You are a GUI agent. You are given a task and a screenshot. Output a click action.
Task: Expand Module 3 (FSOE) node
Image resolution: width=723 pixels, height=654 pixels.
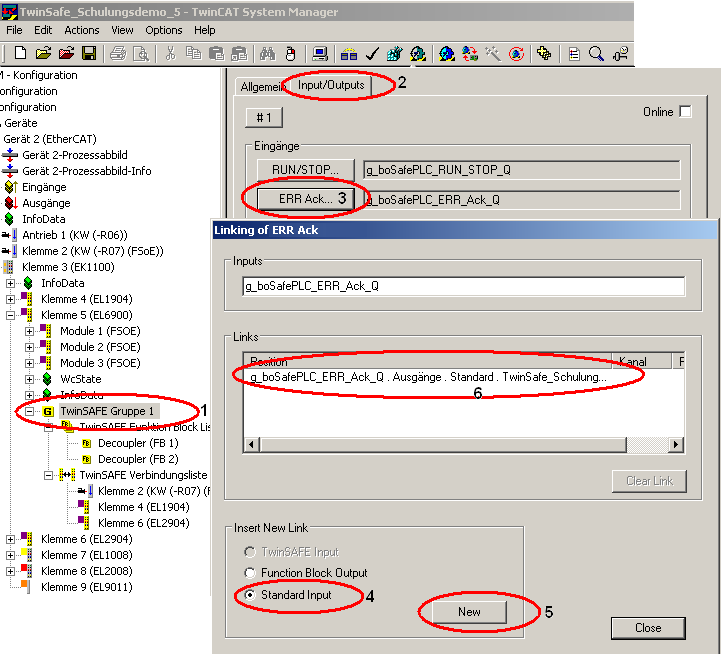click(29, 363)
